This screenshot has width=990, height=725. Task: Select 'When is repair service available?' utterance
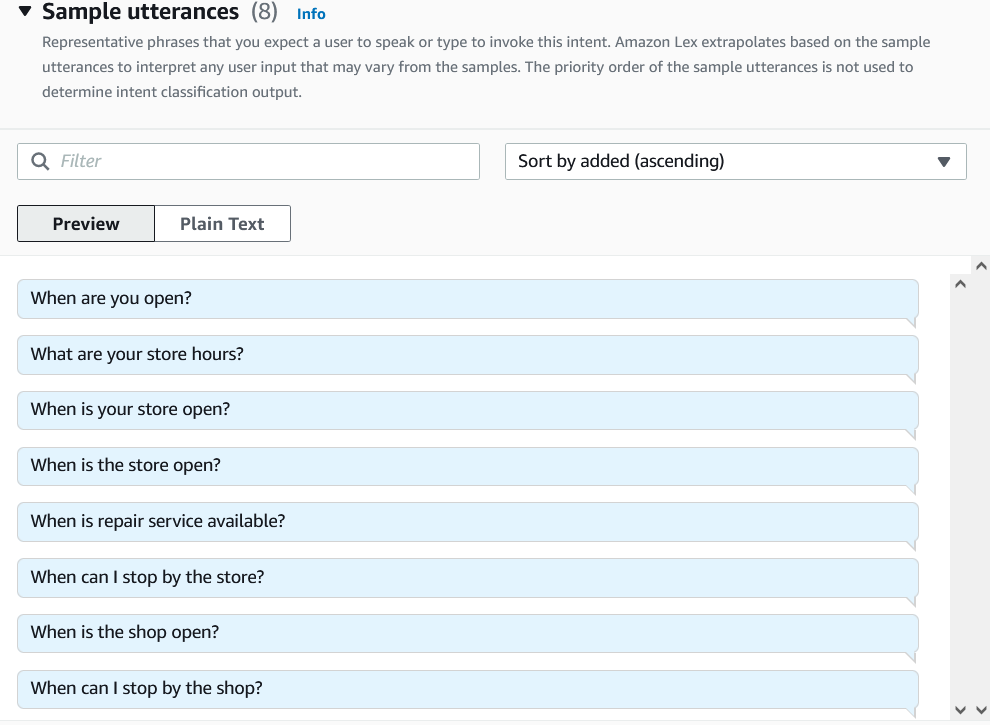pos(467,522)
